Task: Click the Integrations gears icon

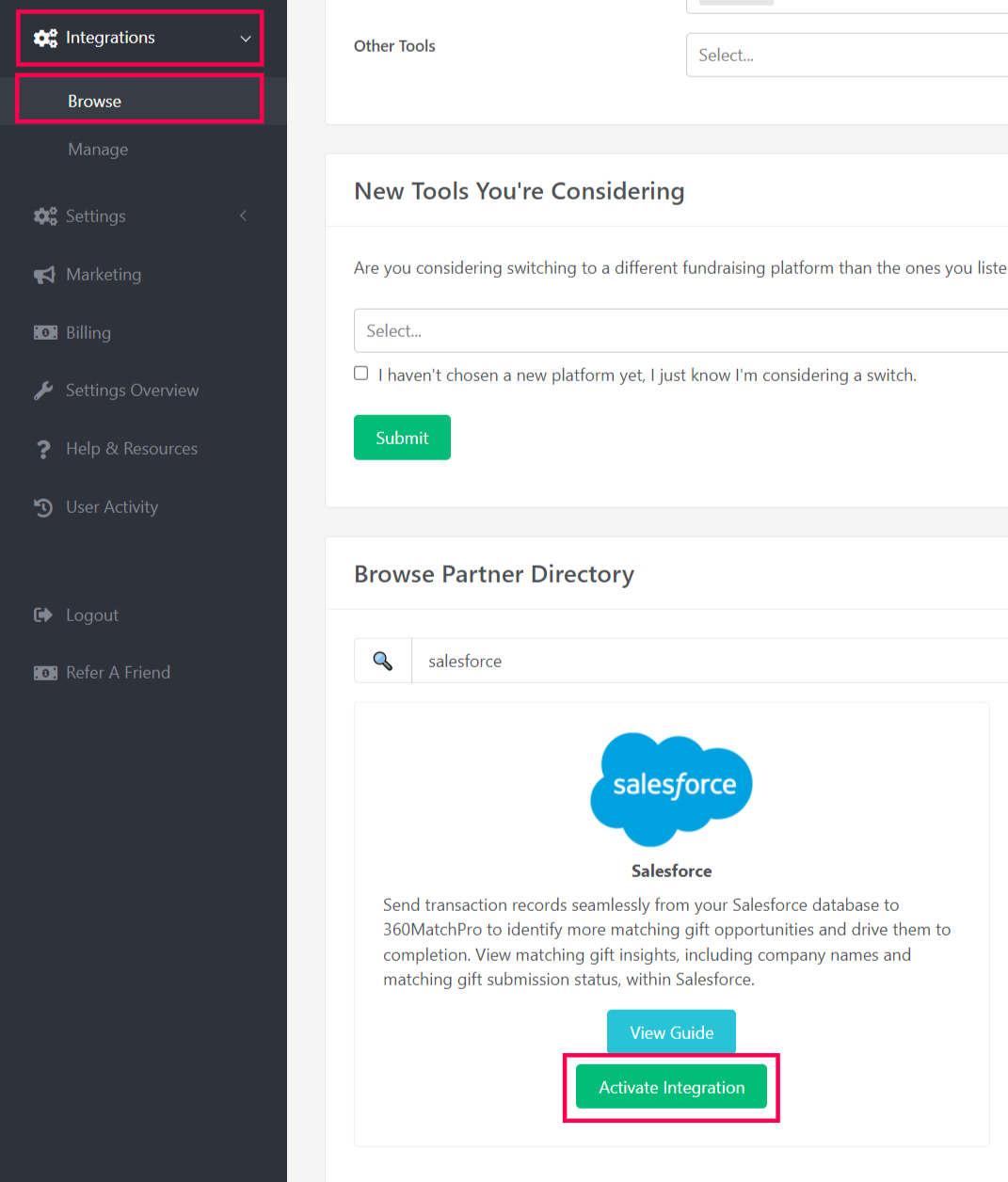Action: pyautogui.click(x=45, y=38)
